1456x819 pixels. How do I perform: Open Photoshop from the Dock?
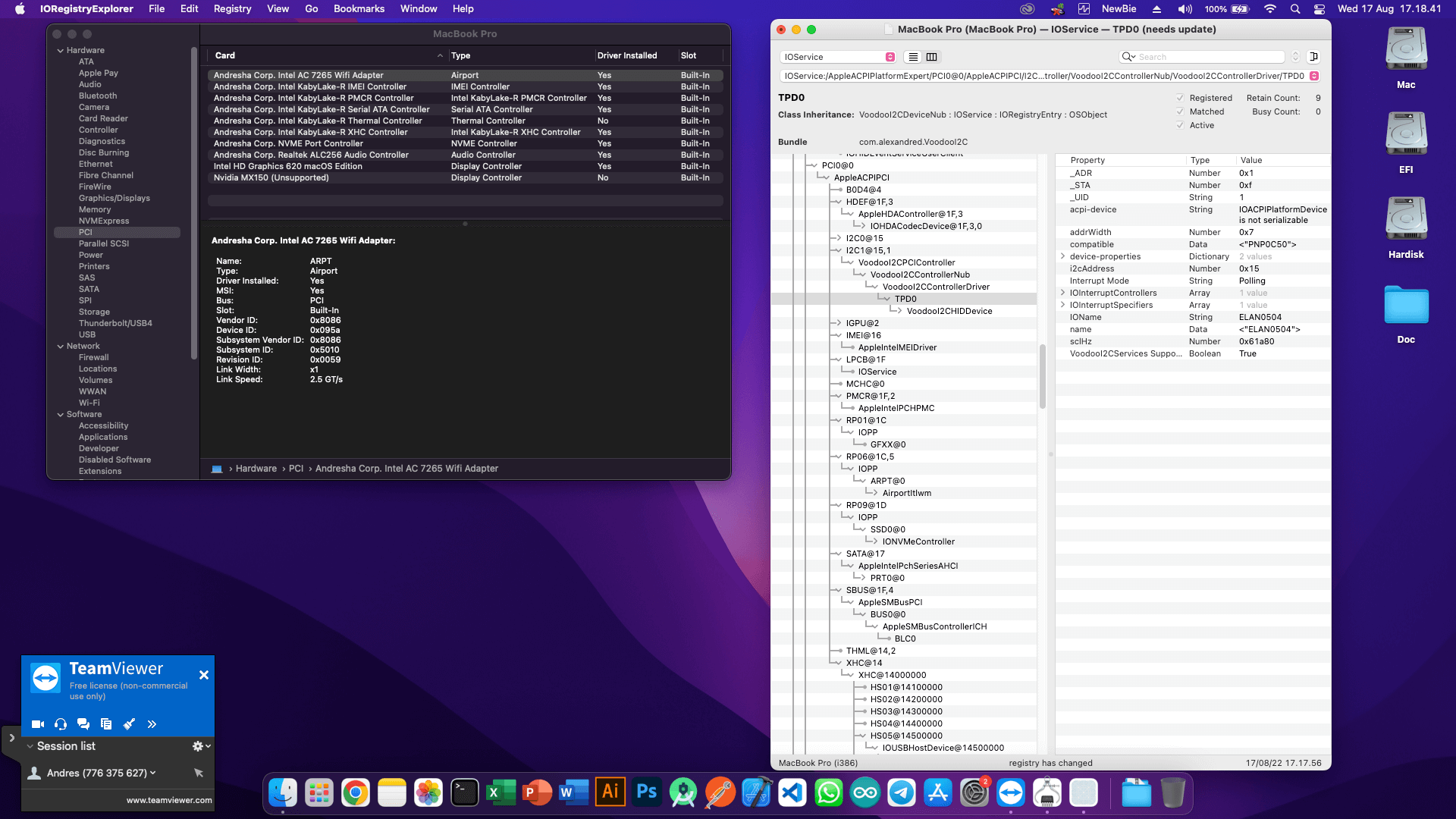pyautogui.click(x=647, y=793)
